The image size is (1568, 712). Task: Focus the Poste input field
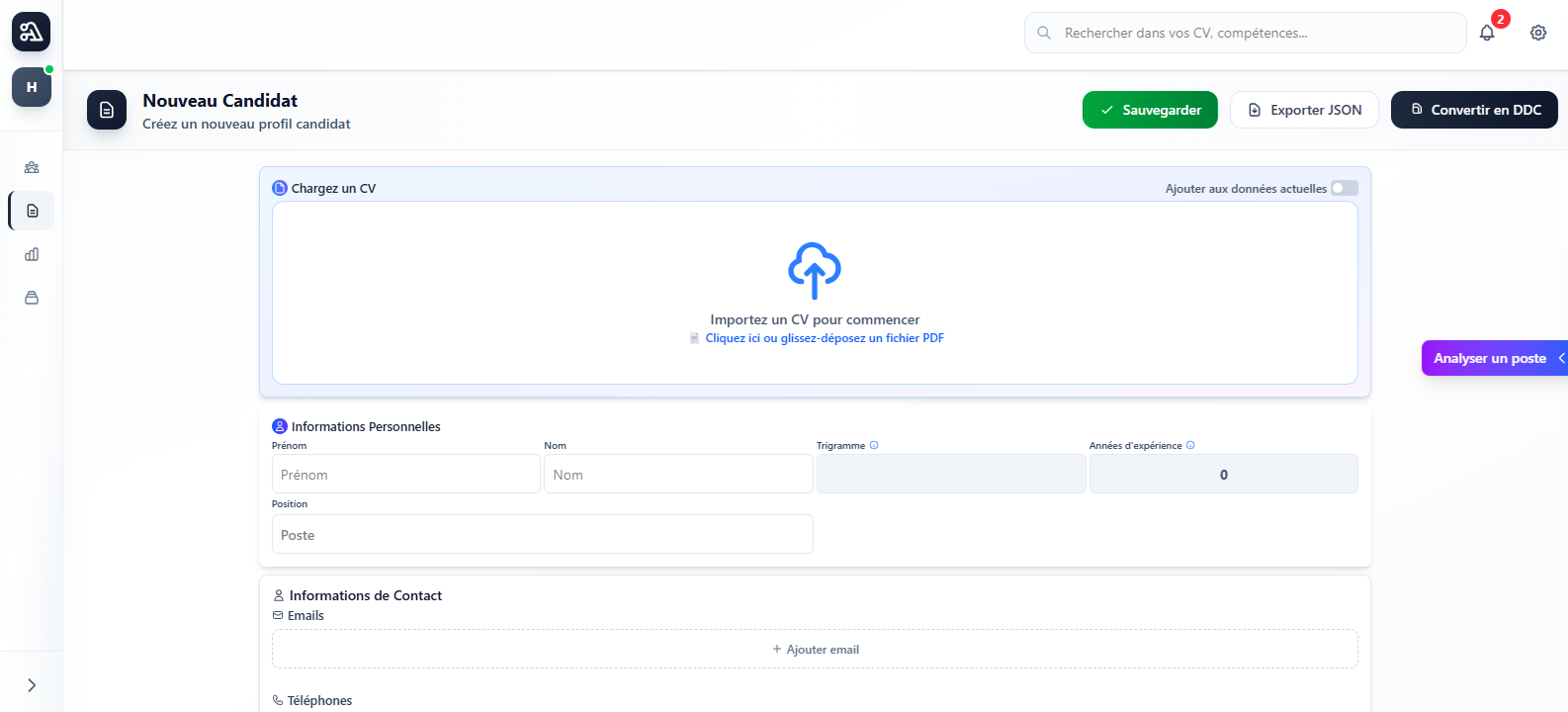(x=543, y=534)
